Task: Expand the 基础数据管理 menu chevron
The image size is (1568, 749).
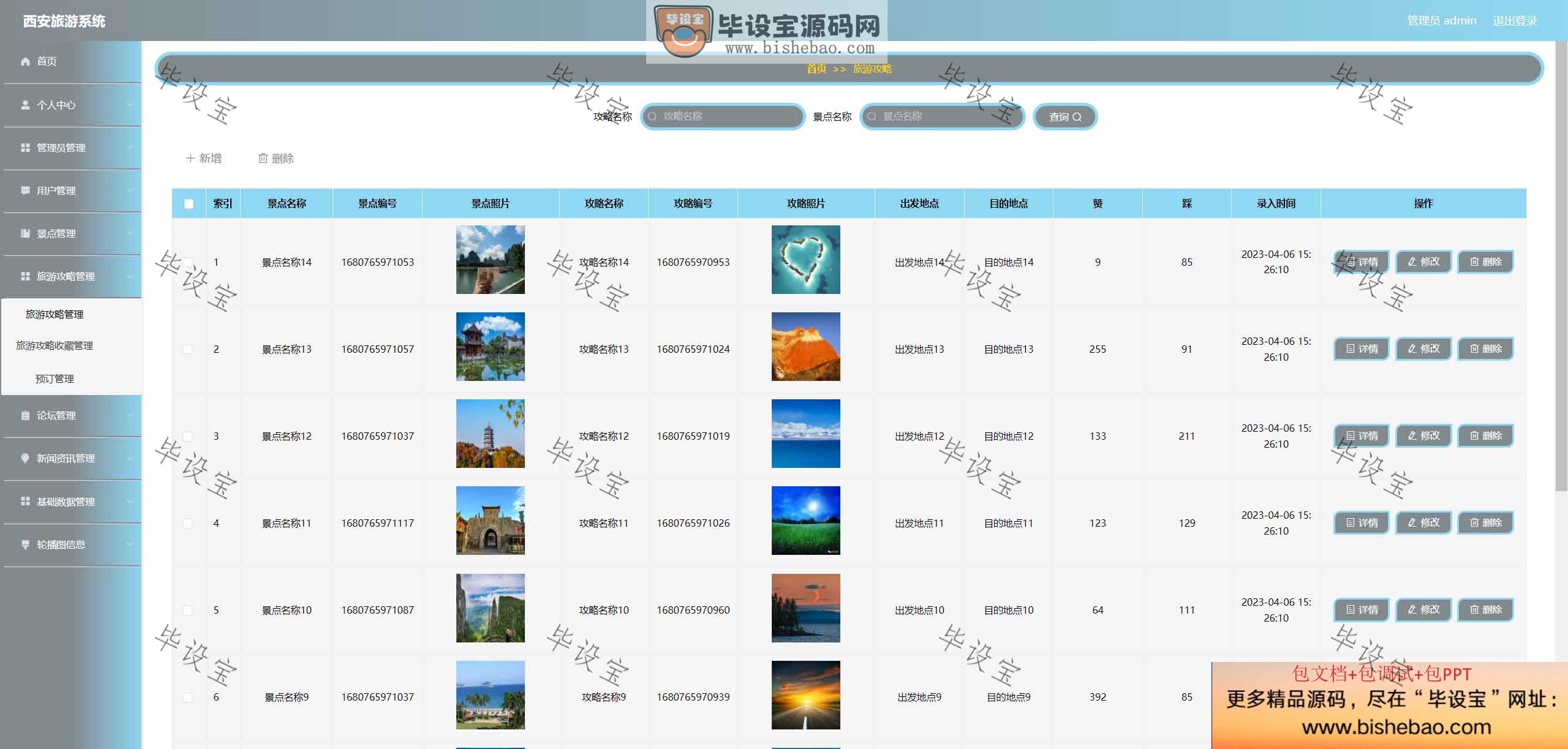Action: pyautogui.click(x=129, y=502)
